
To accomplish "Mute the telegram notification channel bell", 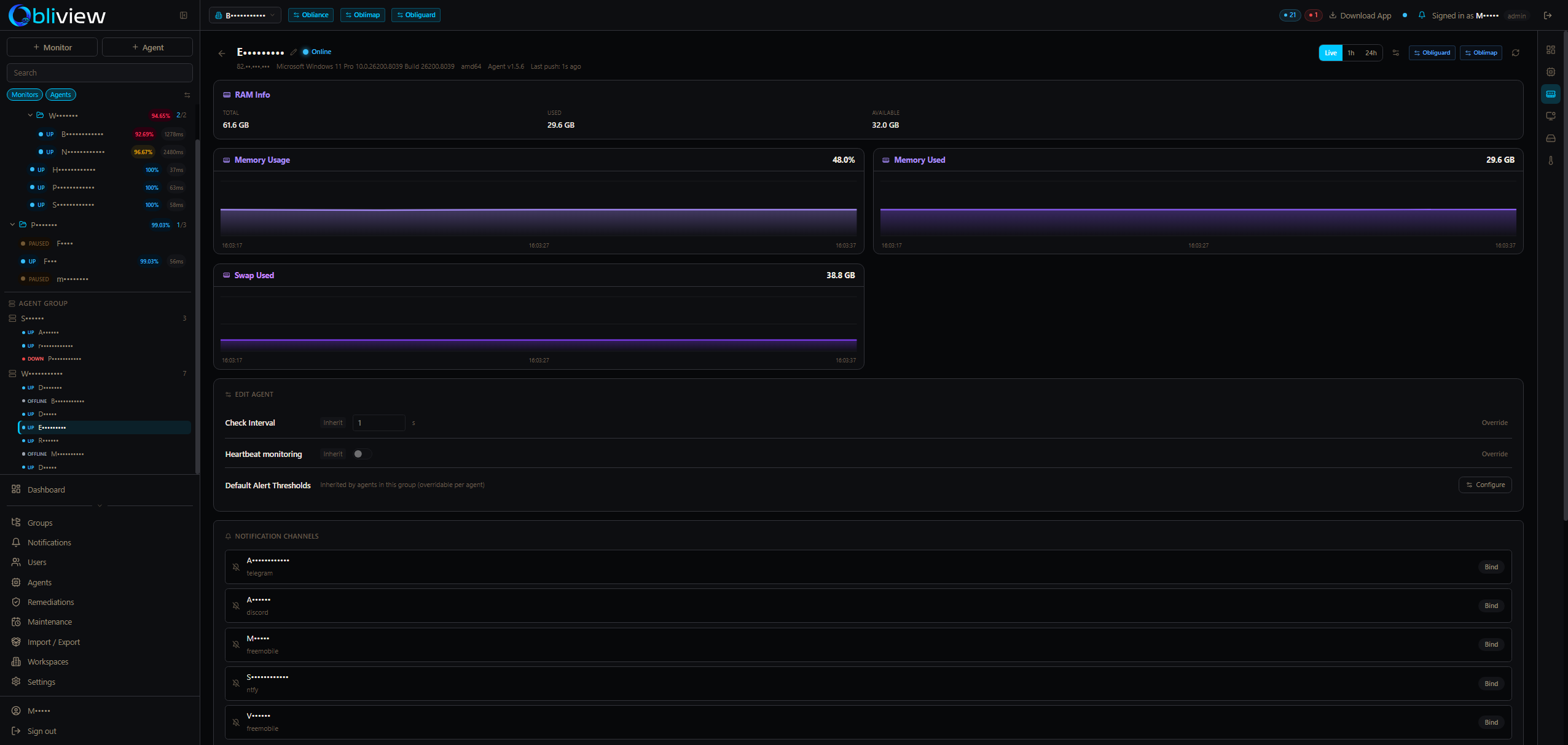I will 236,567.
